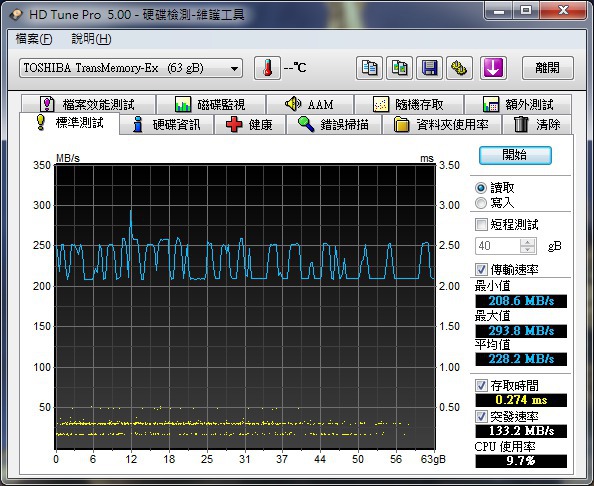Click the copy screenshot to clipboard icon

pos(399,68)
